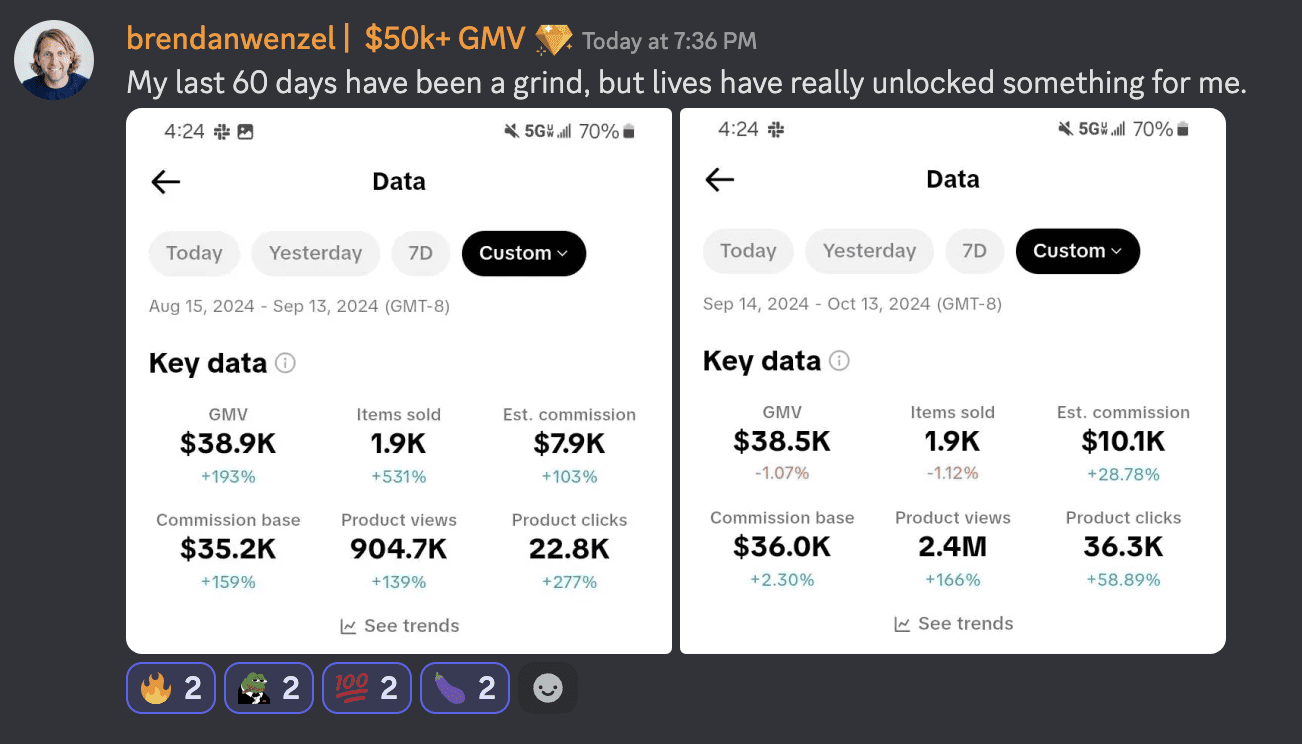This screenshot has height=744, width=1302.
Task: Toggle the 100 emoji reaction
Action: (x=366, y=687)
